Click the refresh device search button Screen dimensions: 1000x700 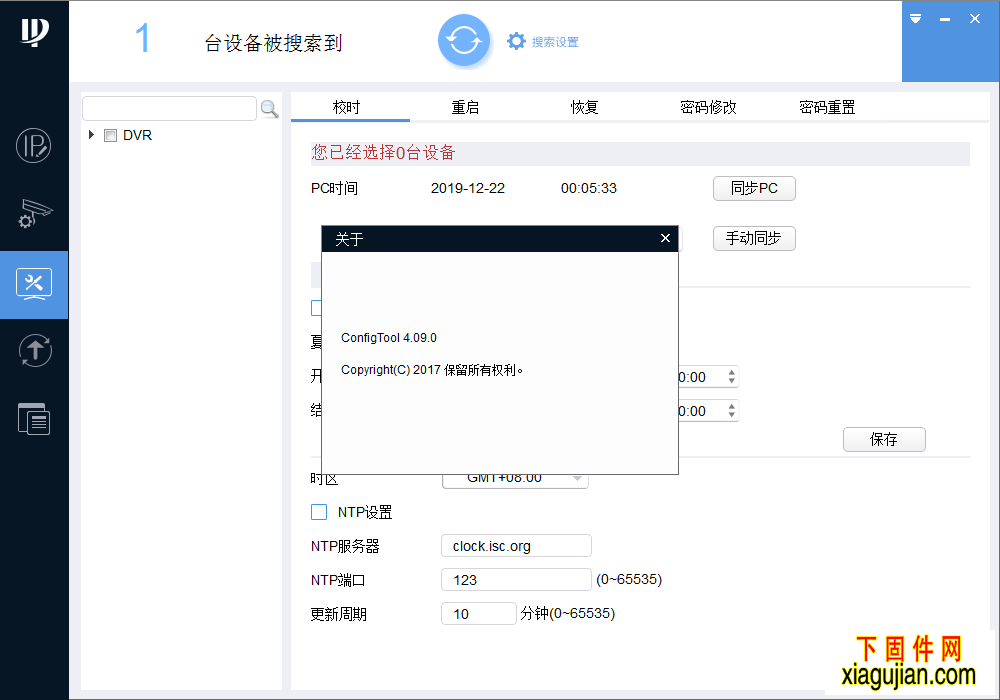pyautogui.click(x=464, y=41)
